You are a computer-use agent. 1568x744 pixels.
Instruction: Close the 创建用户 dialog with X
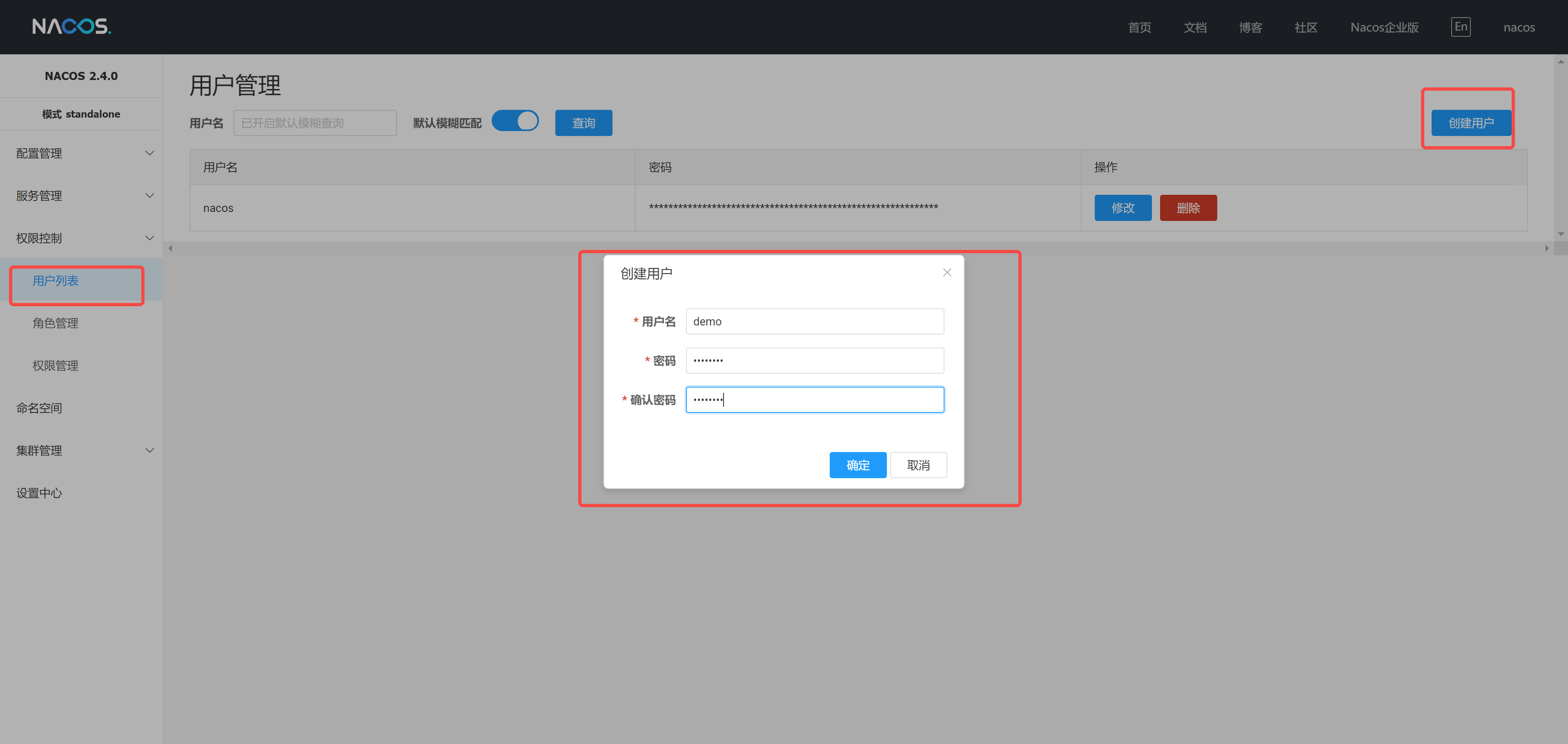(x=947, y=272)
